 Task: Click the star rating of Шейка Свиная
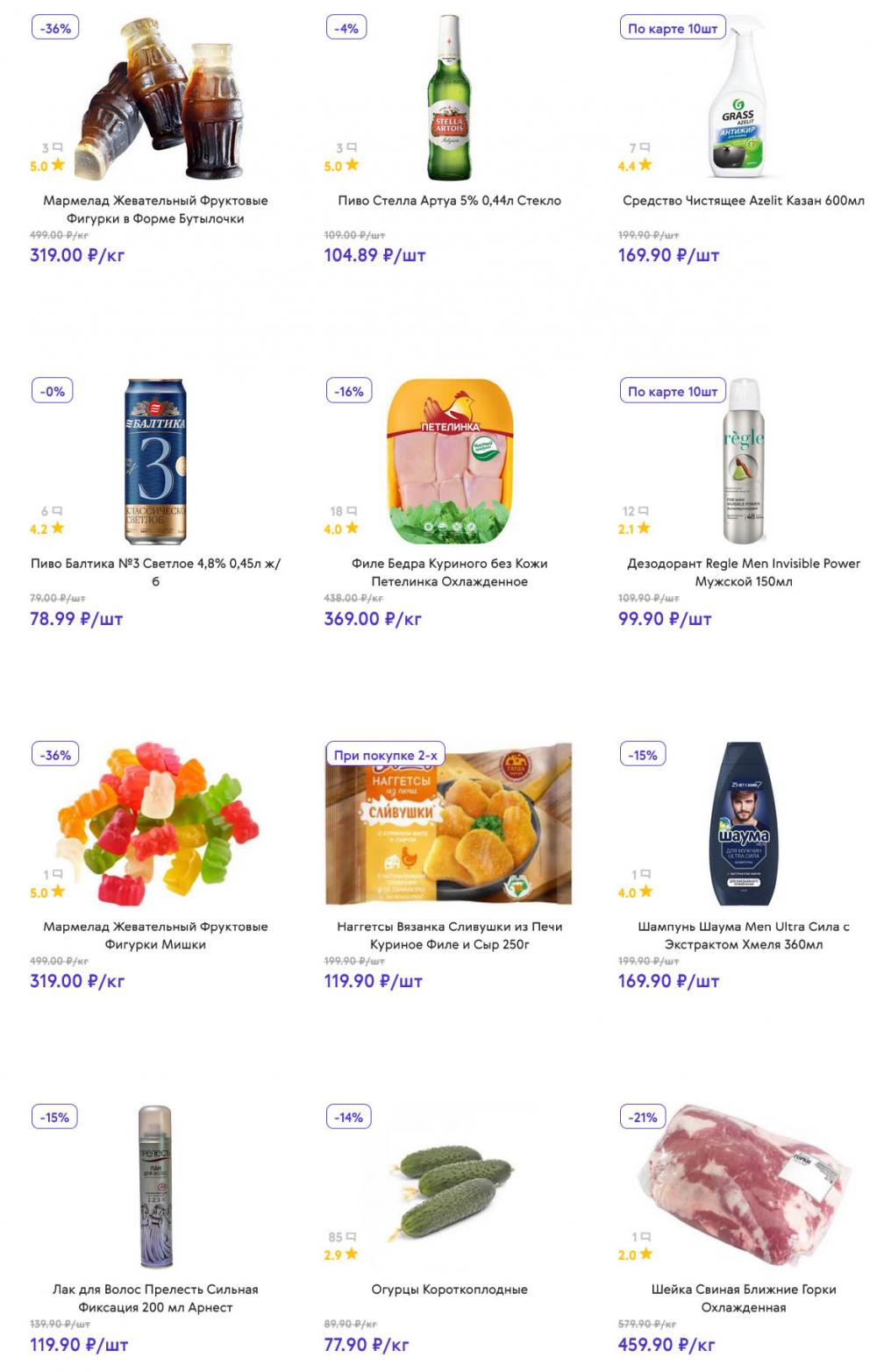[x=635, y=1255]
